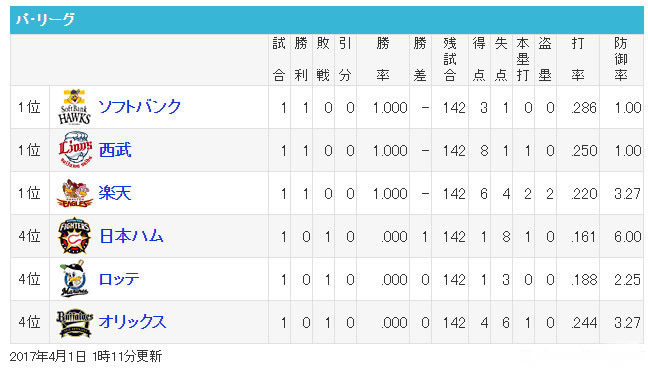Open the ソフトバンク team link

click(x=140, y=107)
